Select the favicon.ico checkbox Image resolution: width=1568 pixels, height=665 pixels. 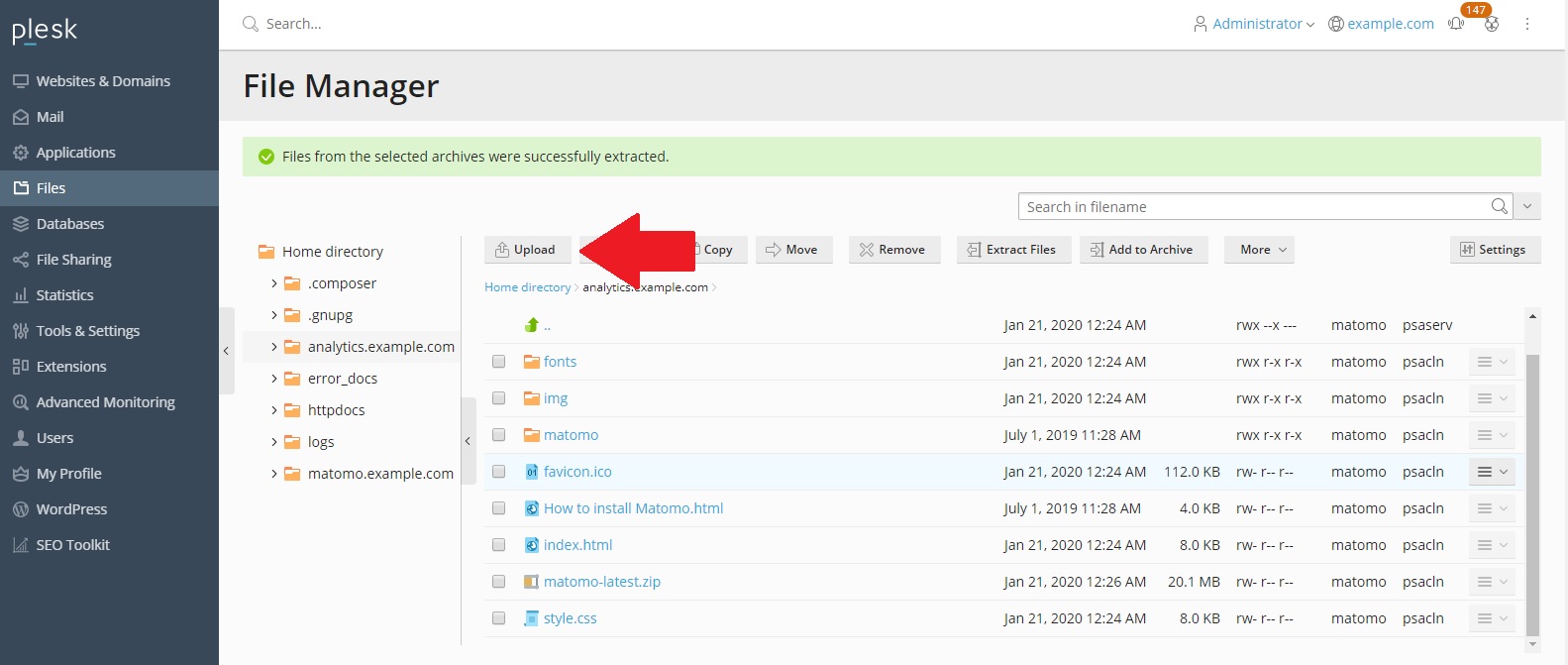tap(499, 472)
